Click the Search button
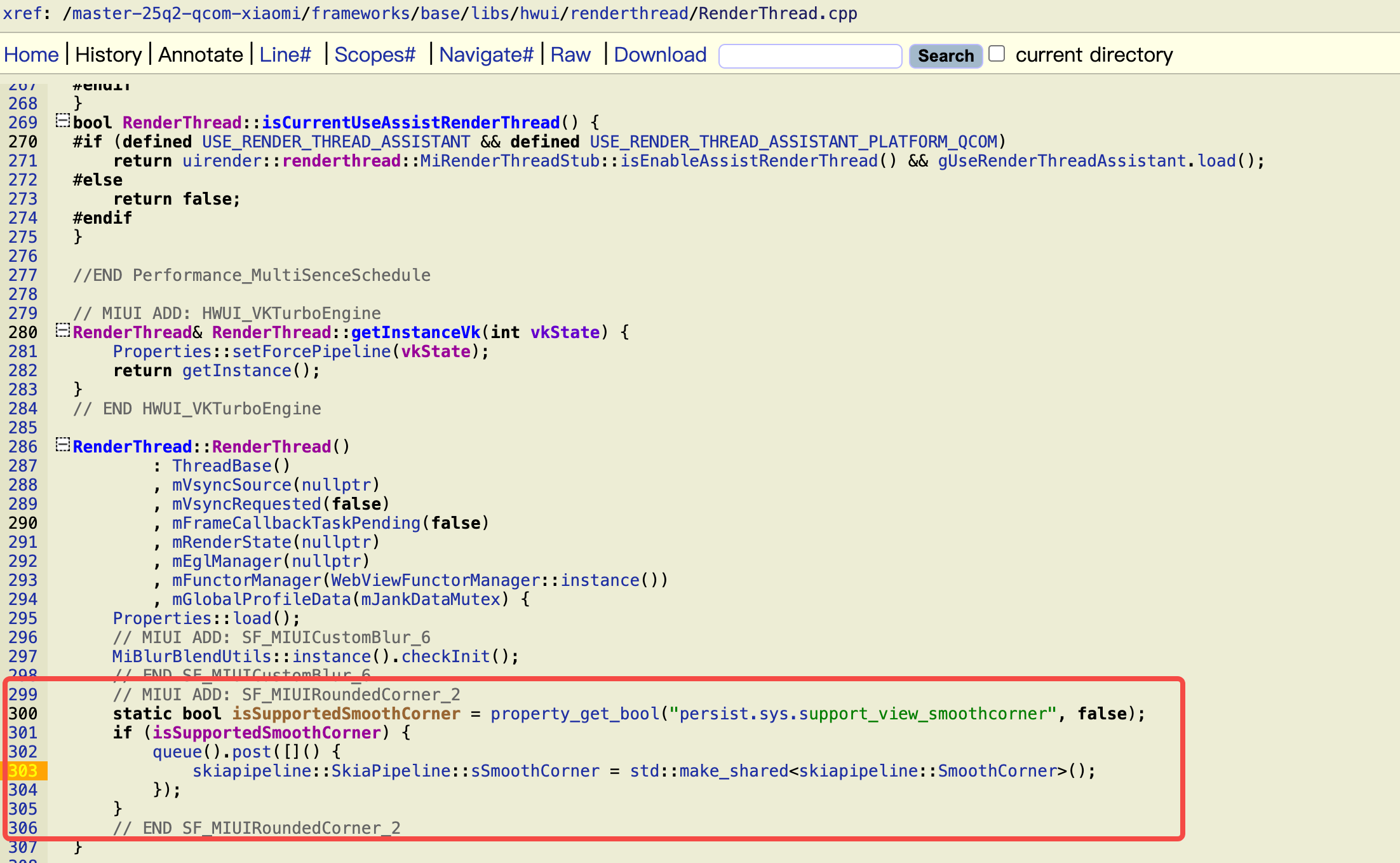The image size is (1400, 863). pyautogui.click(x=945, y=55)
